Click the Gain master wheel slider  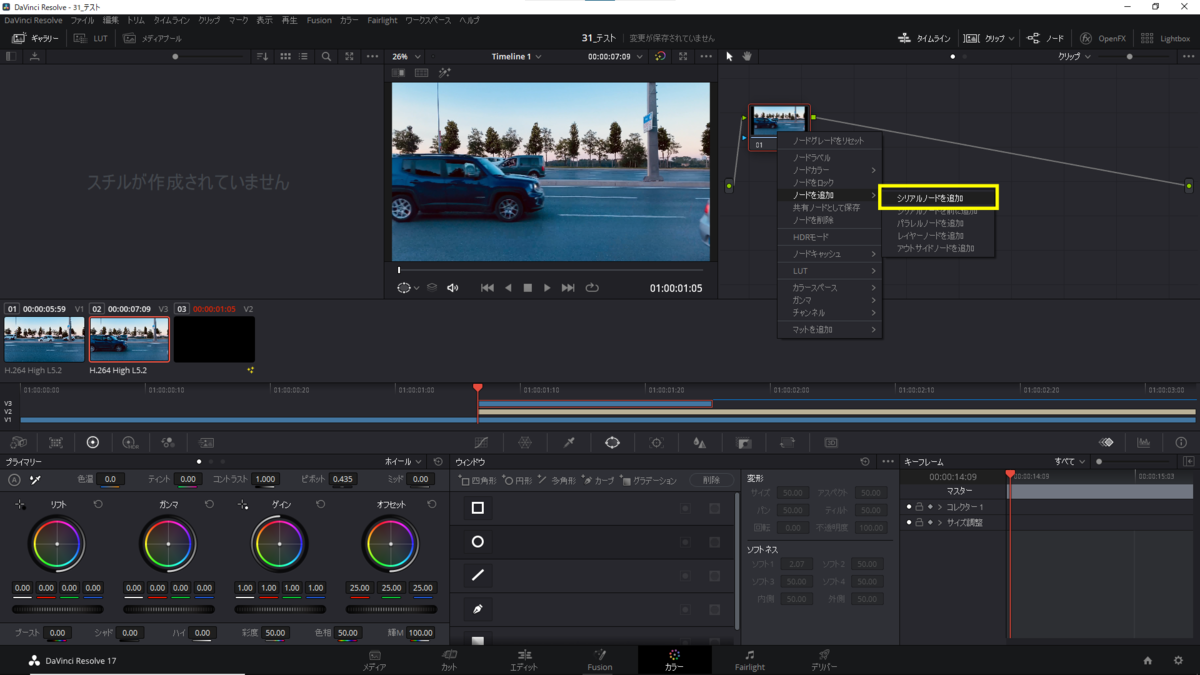280,609
